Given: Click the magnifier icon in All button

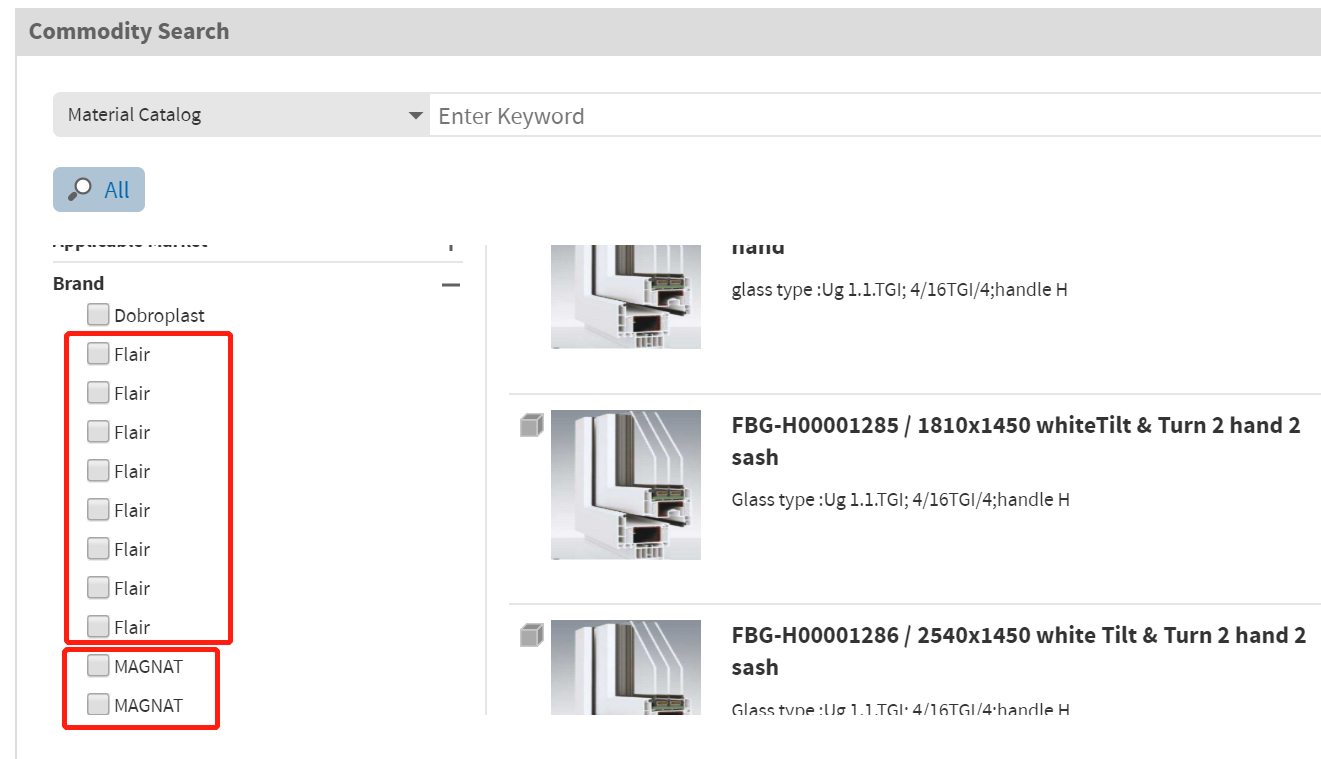Looking at the screenshot, I should [79, 189].
